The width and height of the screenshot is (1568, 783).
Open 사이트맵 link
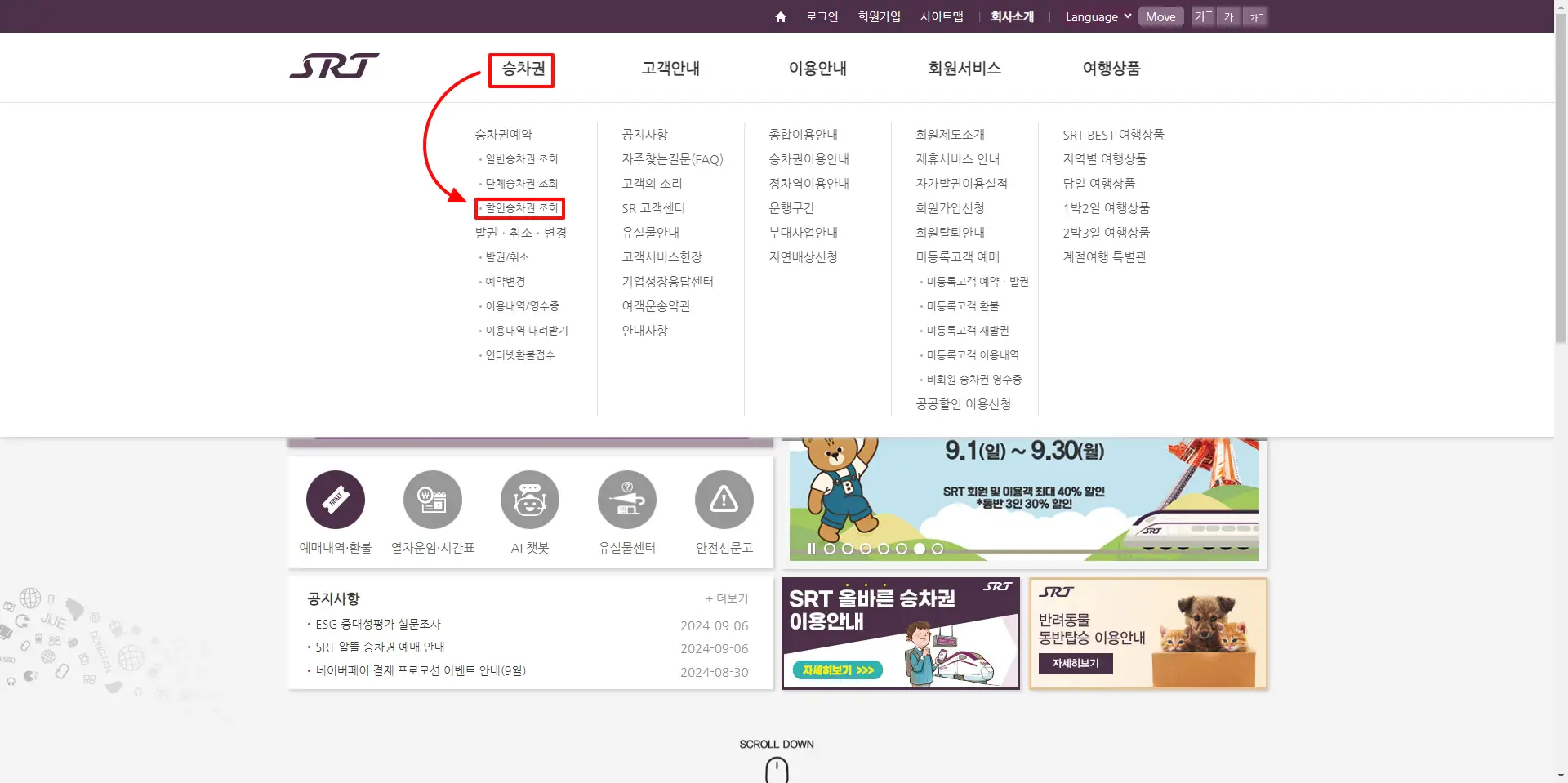coord(942,16)
